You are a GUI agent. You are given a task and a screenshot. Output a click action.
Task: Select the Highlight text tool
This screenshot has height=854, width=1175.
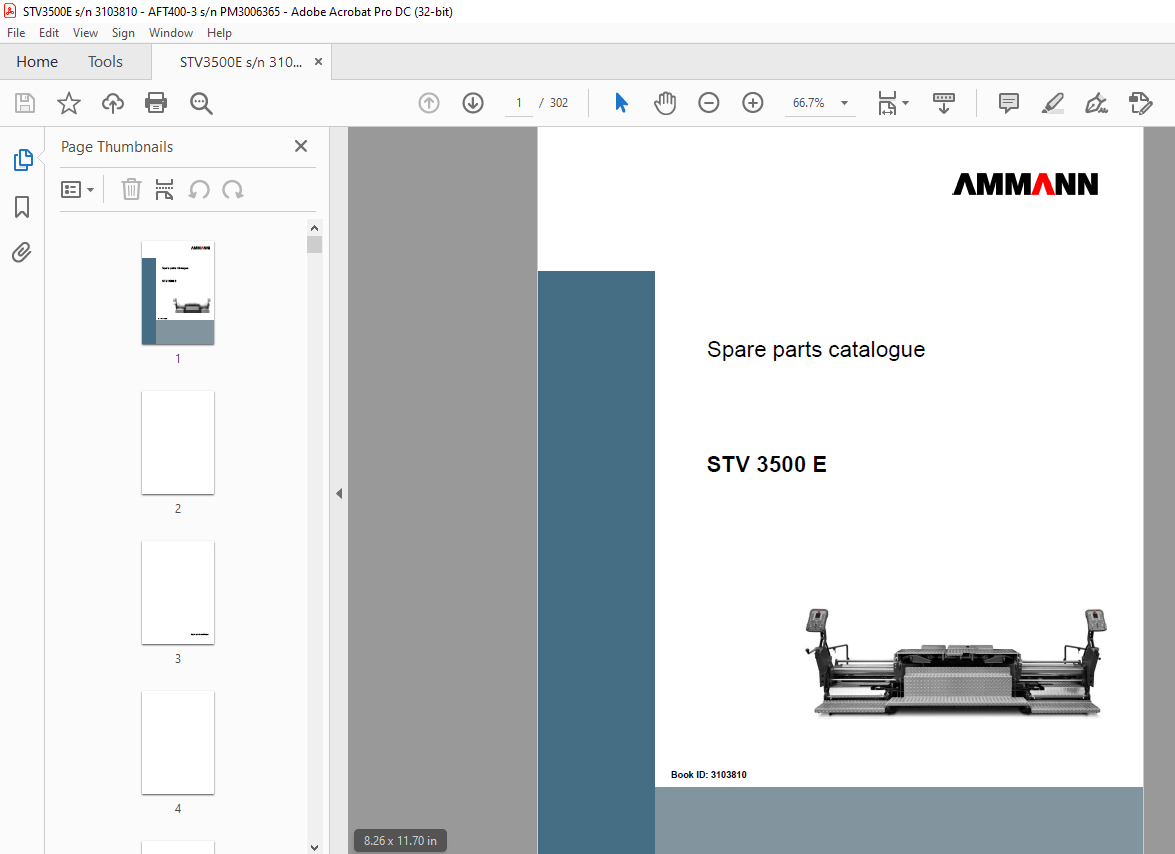click(x=1053, y=103)
